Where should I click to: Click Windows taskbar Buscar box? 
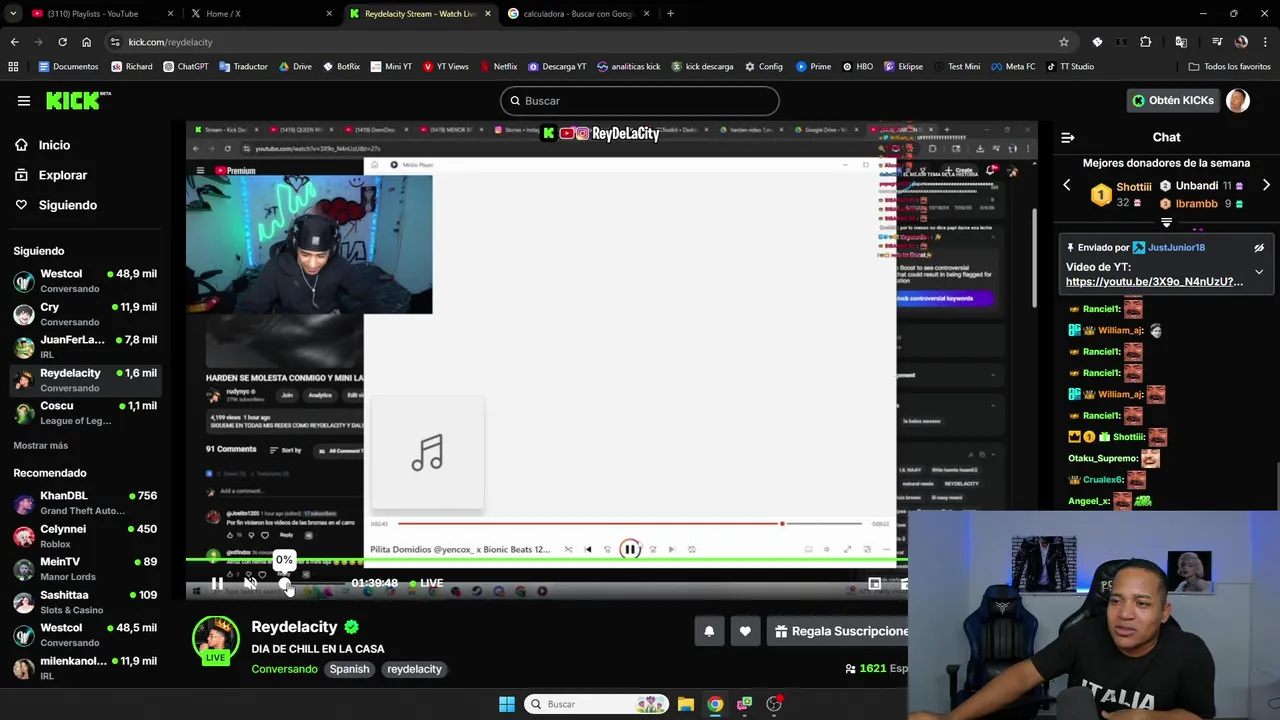pyautogui.click(x=594, y=704)
